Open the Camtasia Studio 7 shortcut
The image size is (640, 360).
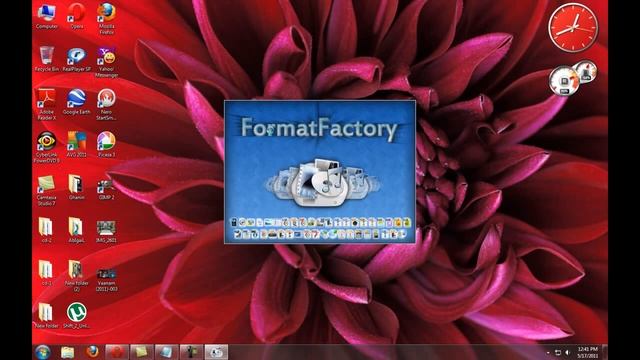(x=47, y=190)
